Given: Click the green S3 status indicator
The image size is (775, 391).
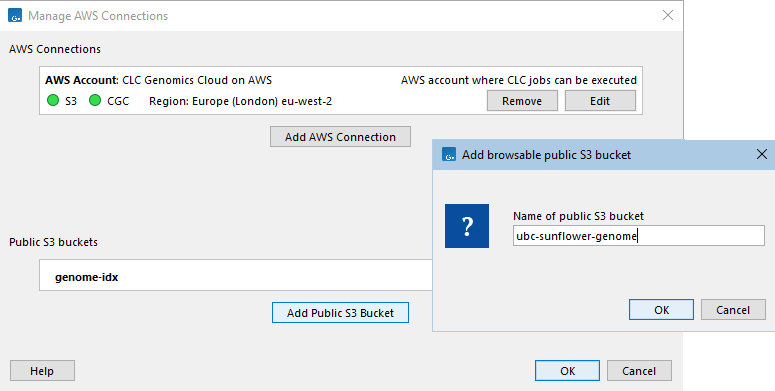Looking at the screenshot, I should pos(53,100).
